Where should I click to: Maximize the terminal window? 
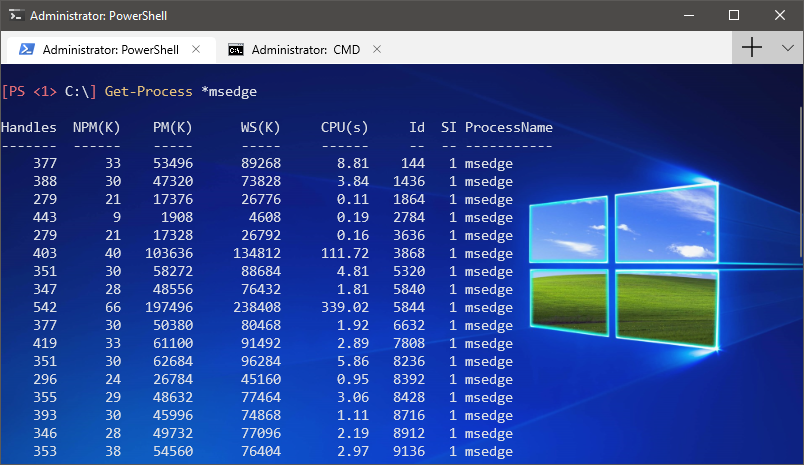click(x=734, y=15)
